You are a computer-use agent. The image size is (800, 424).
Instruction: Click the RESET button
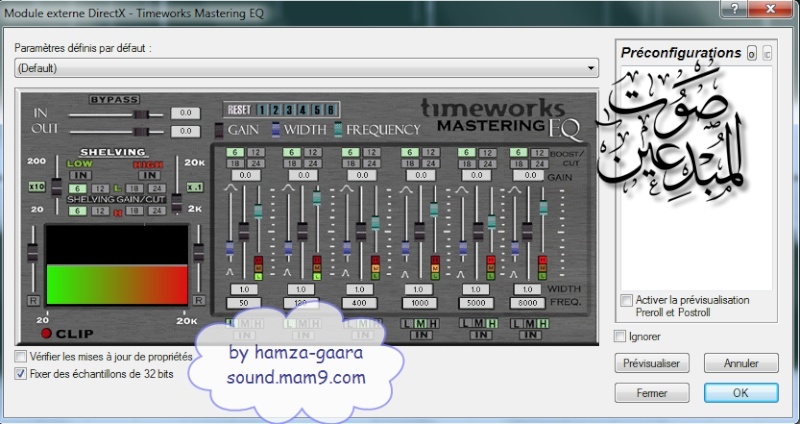[x=239, y=110]
